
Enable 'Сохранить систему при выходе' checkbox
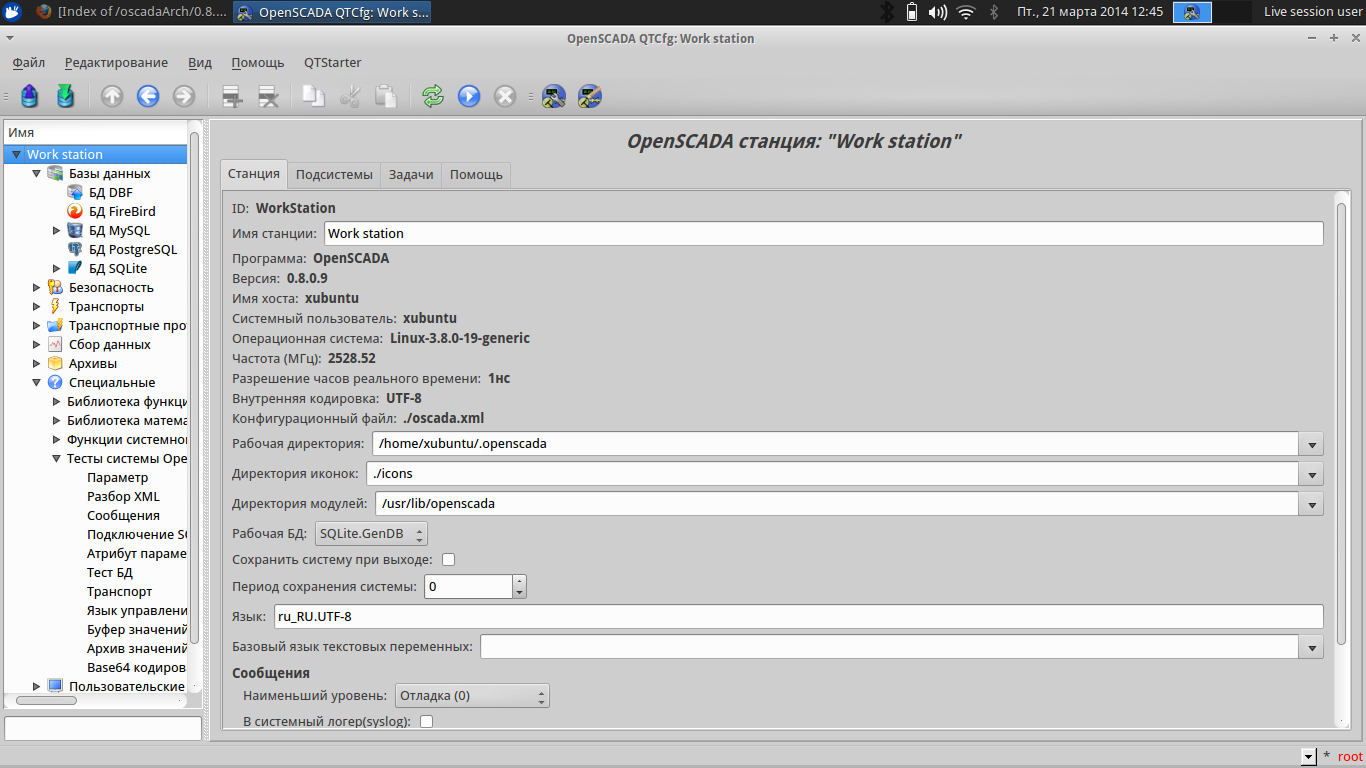coord(449,560)
